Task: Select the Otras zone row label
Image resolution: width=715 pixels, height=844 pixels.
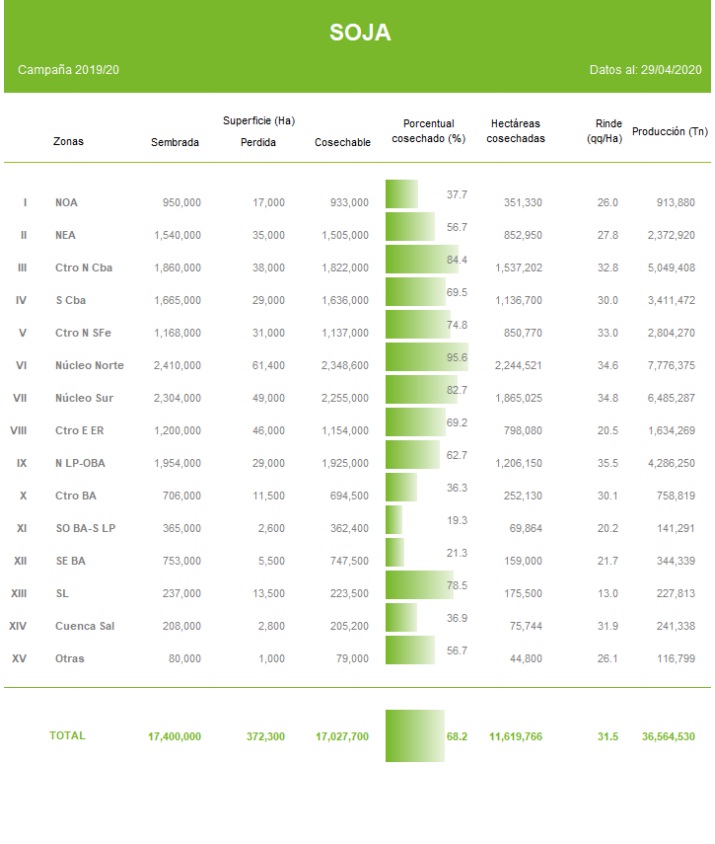Action: pyautogui.click(x=70, y=659)
